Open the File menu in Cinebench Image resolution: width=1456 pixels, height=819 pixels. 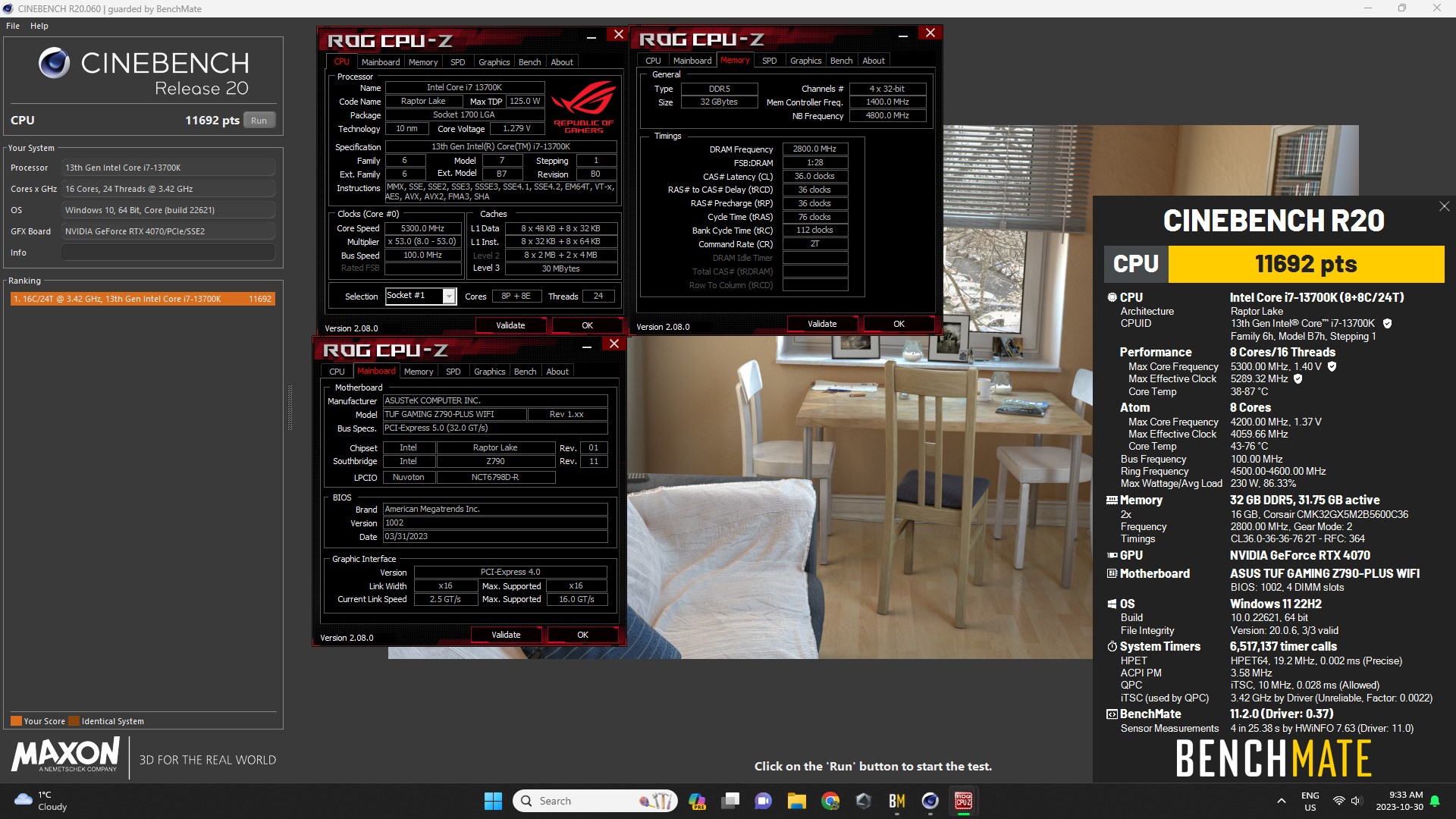(13, 26)
